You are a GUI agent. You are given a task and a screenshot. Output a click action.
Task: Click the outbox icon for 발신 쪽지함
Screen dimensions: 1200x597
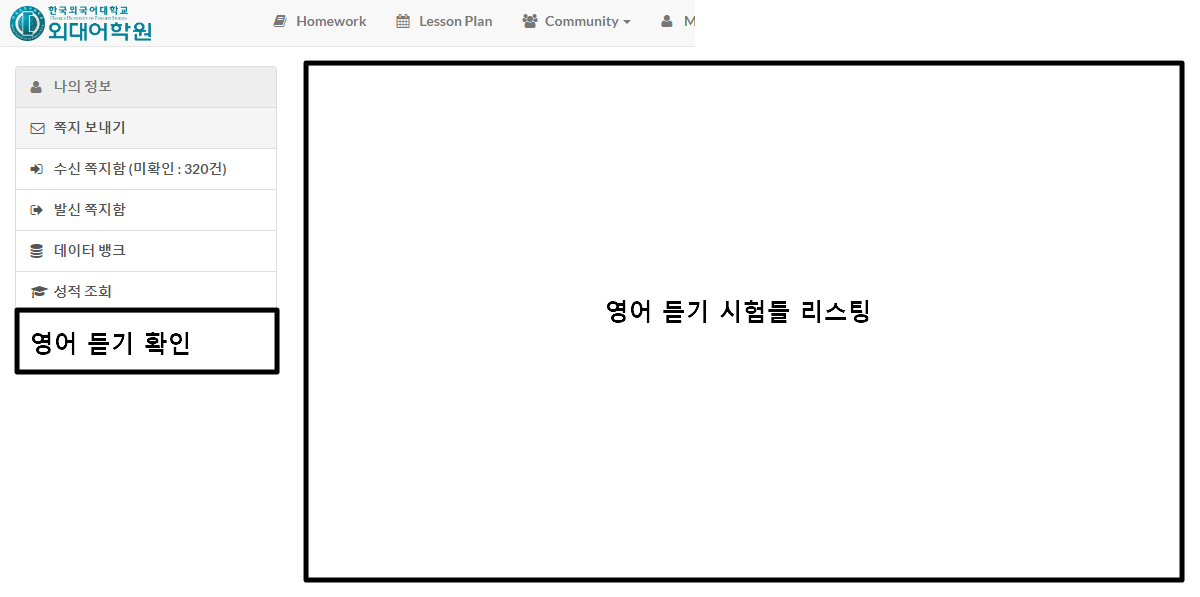click(x=37, y=210)
